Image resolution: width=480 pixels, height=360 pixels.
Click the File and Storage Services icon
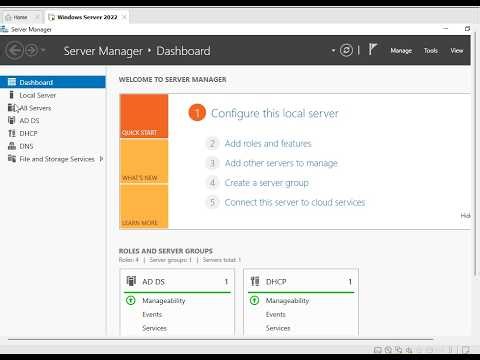click(x=12, y=158)
